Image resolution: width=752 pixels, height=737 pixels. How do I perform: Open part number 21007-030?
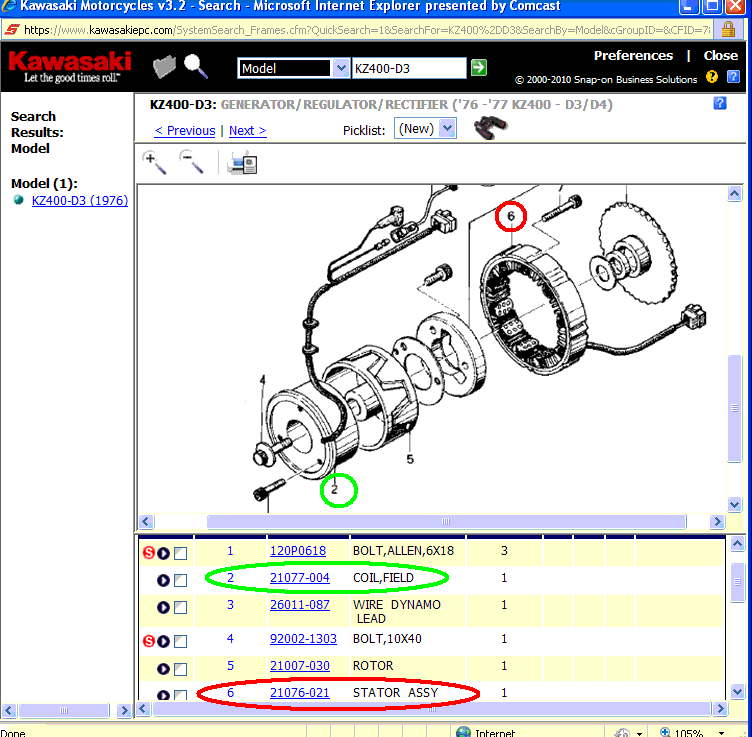pyautogui.click(x=300, y=666)
